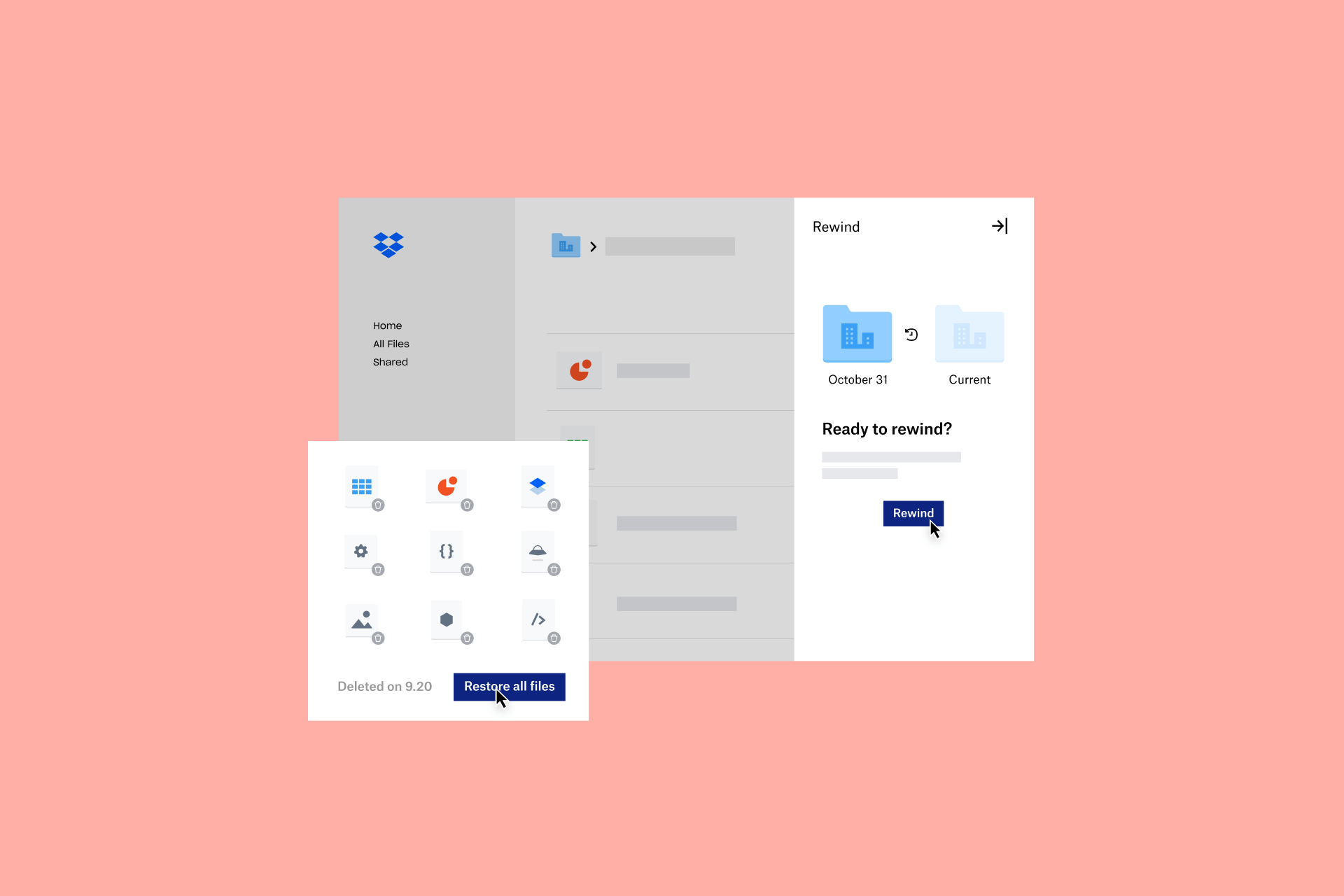1344x896 pixels.
Task: Open All Files in sidebar
Action: coord(390,343)
